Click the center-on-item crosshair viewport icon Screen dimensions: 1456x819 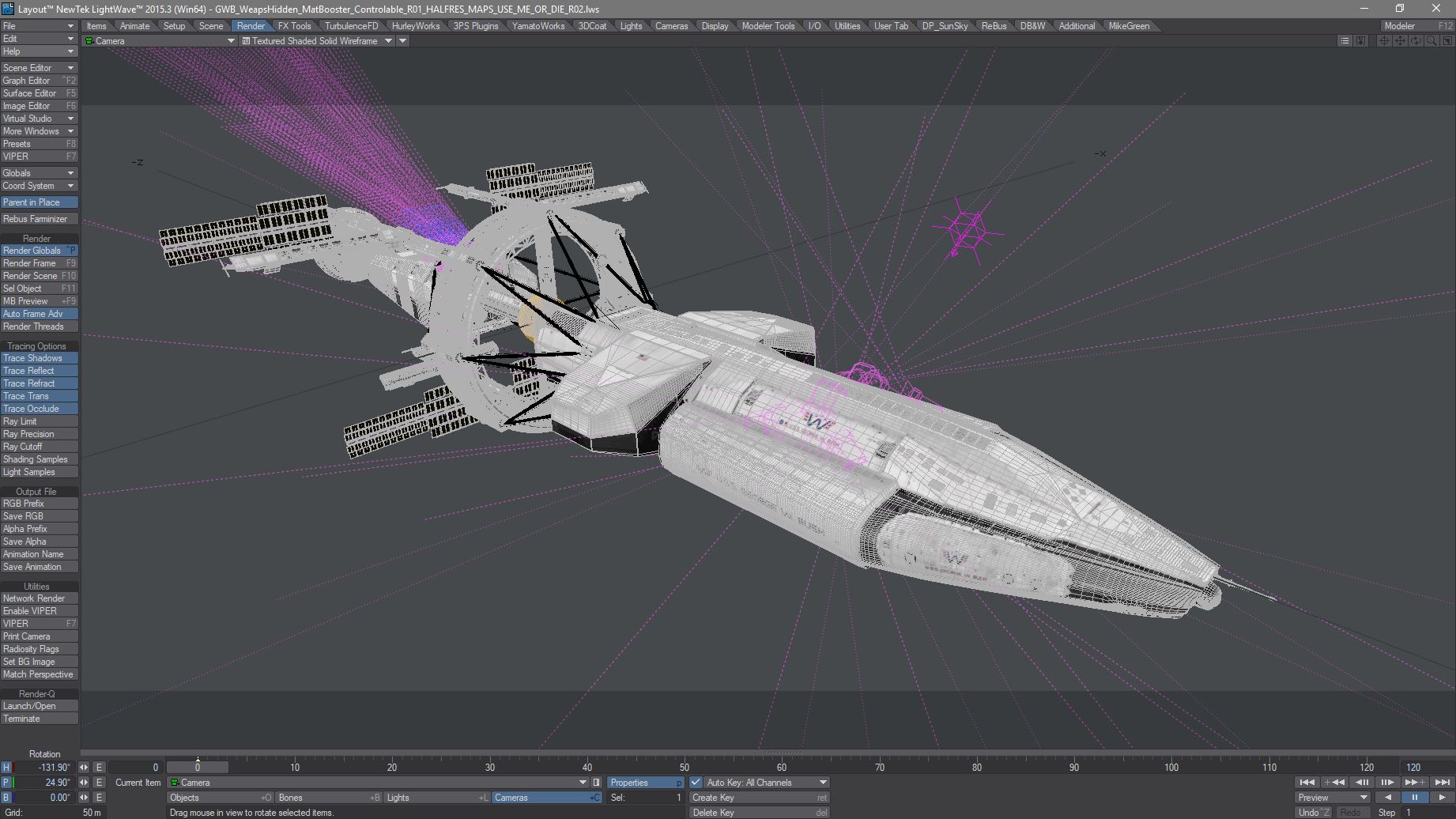coord(1384,41)
